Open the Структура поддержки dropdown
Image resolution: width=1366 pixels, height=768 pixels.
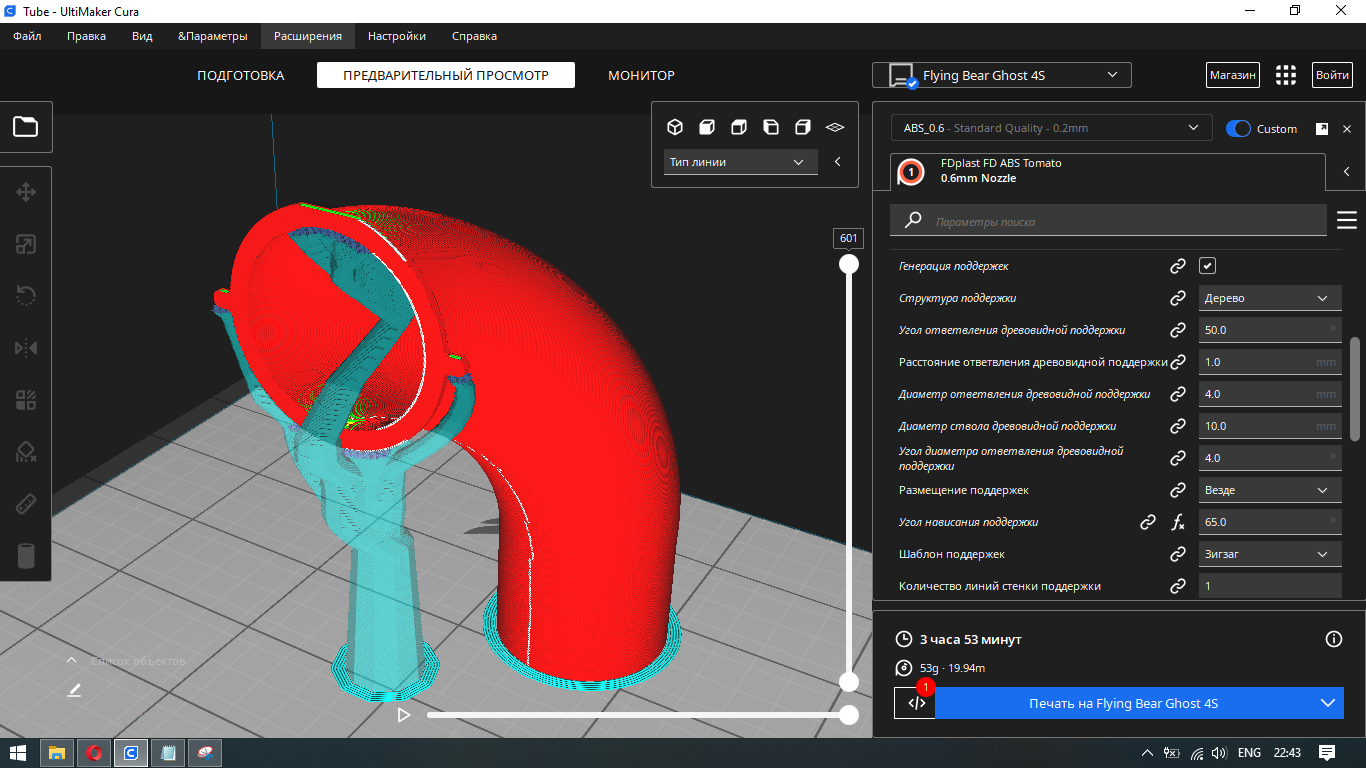pyautogui.click(x=1269, y=298)
